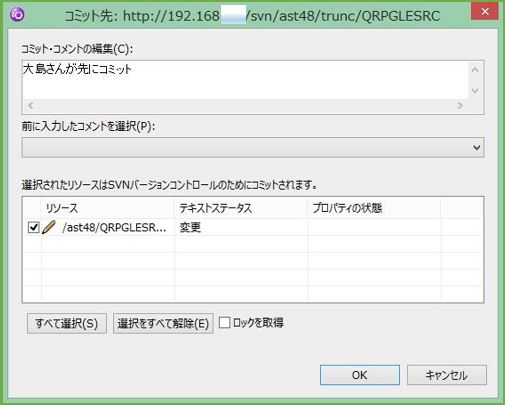
Task: Enable the ロックを取得 checkbox
Action: [224, 322]
